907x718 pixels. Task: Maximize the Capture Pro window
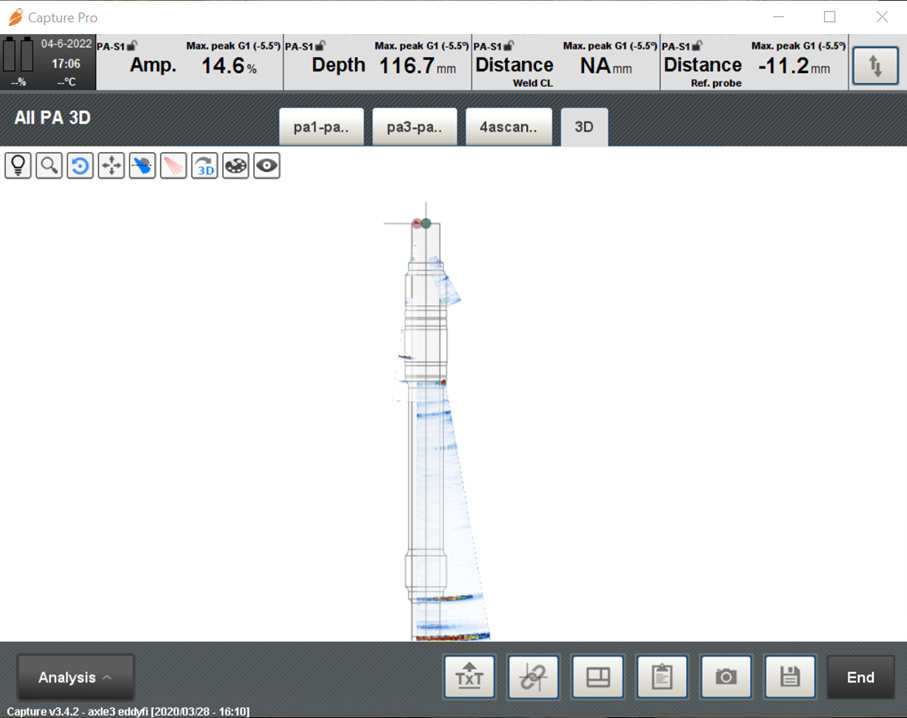coord(829,17)
